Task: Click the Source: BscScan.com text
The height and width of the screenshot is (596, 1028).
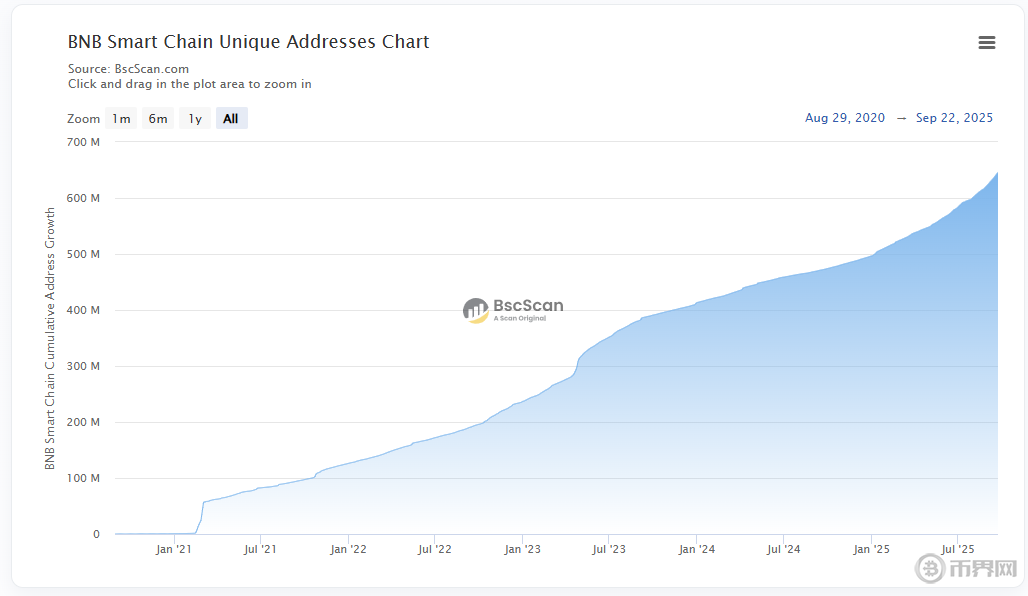Action: (128, 69)
